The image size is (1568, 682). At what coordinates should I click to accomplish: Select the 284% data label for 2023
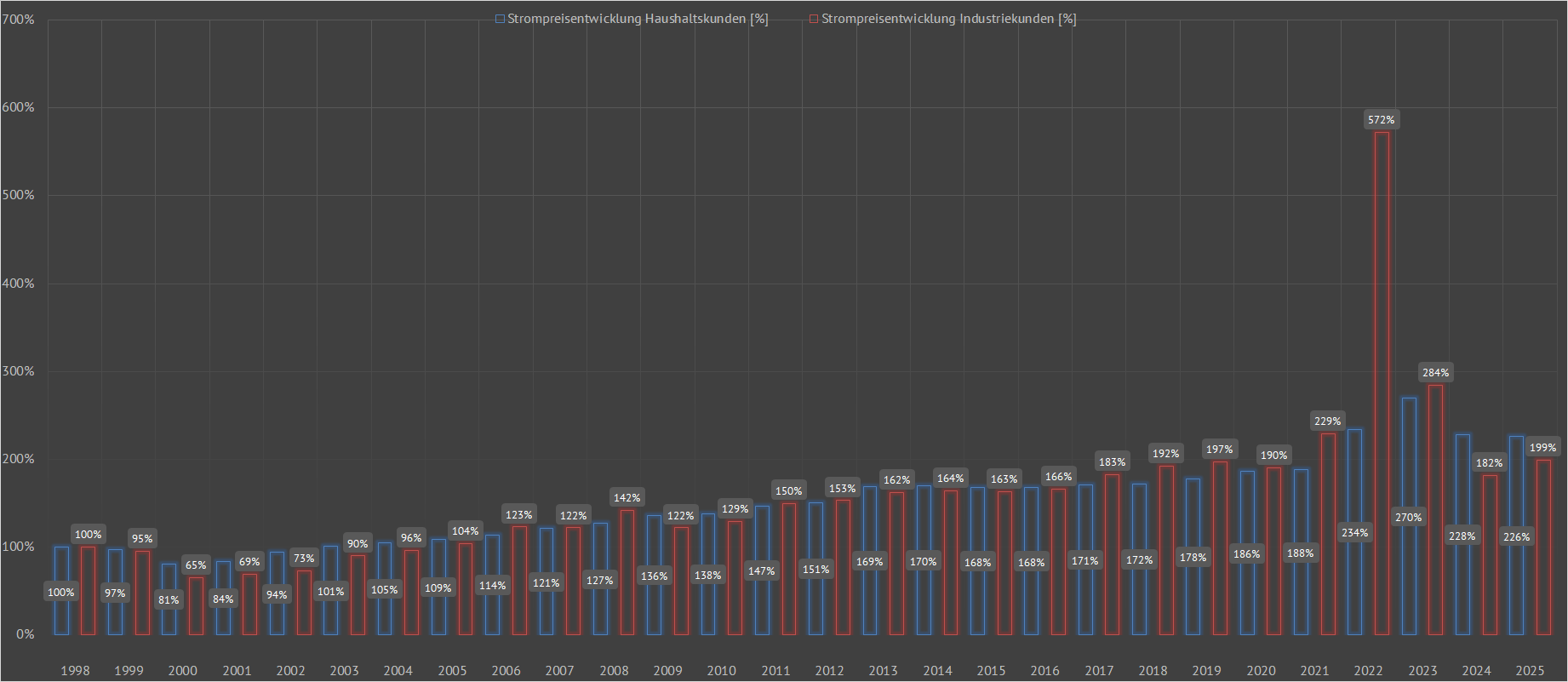[x=1435, y=373]
